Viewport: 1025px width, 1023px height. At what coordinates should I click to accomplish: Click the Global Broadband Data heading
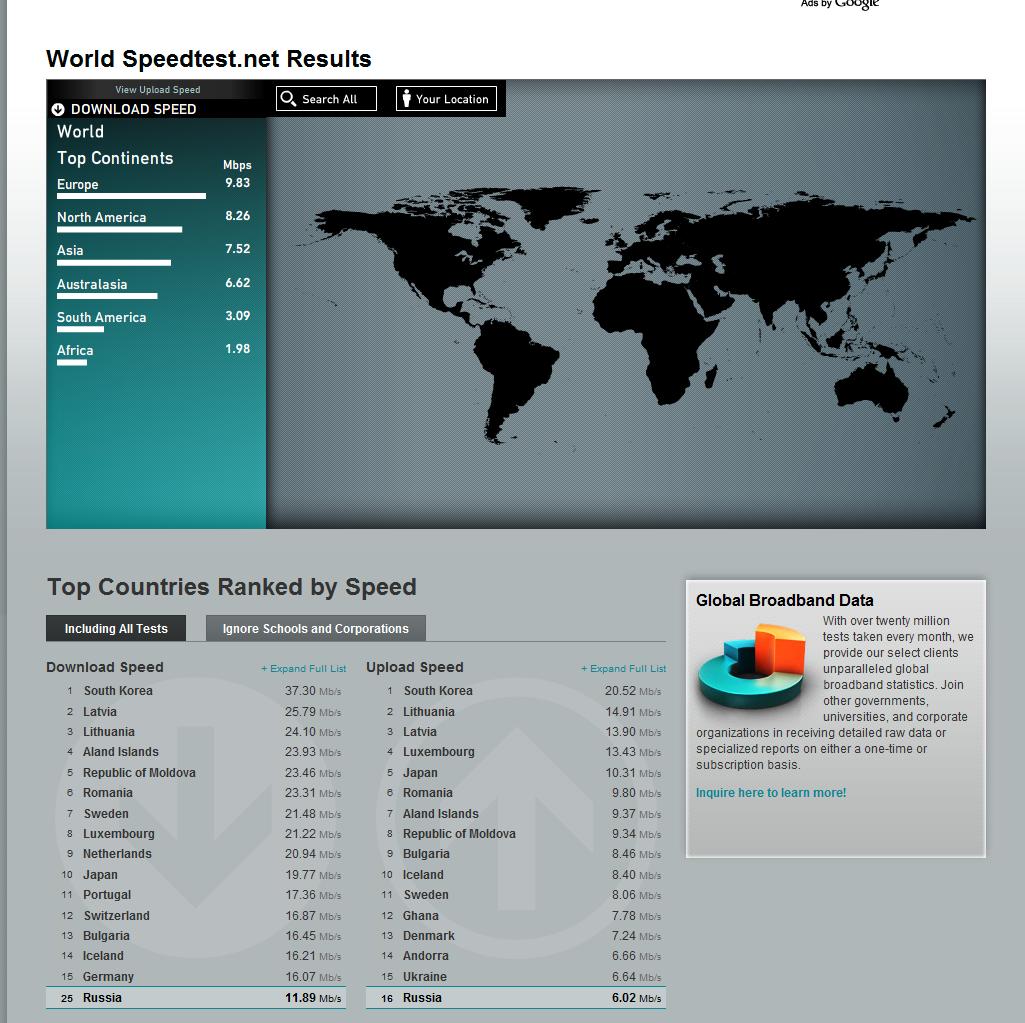coord(784,600)
